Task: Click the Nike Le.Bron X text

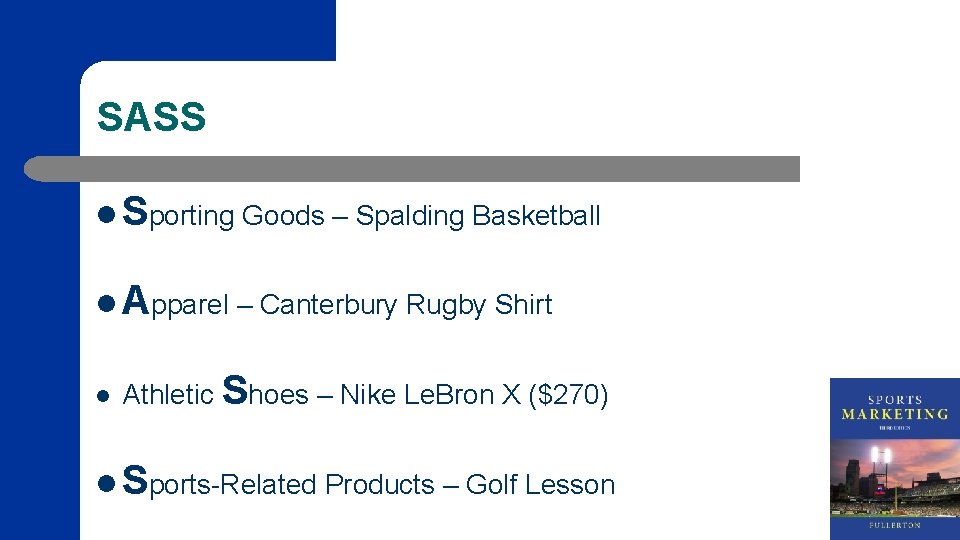Action: click(x=430, y=396)
